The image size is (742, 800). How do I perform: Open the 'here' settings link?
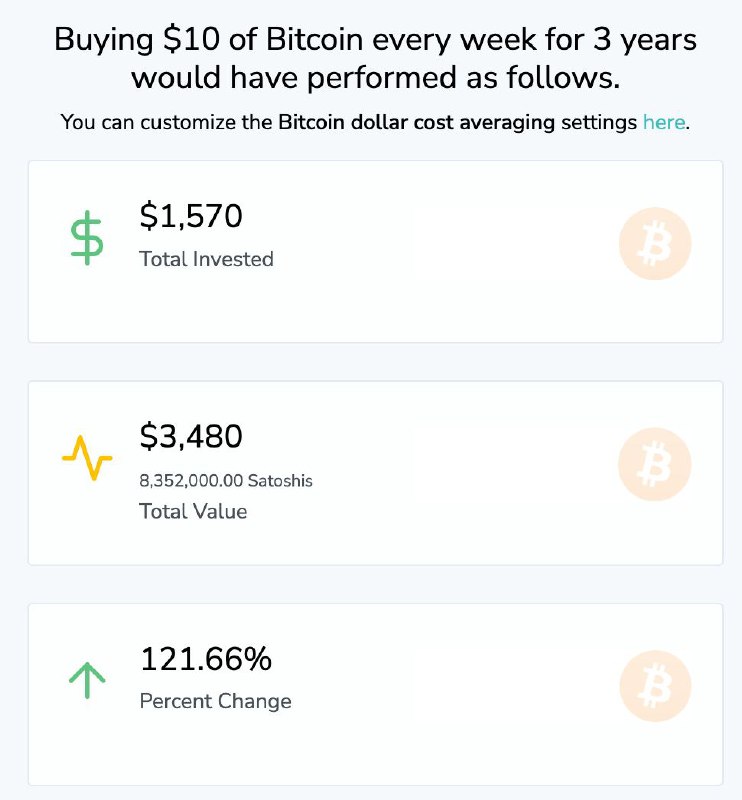664,122
